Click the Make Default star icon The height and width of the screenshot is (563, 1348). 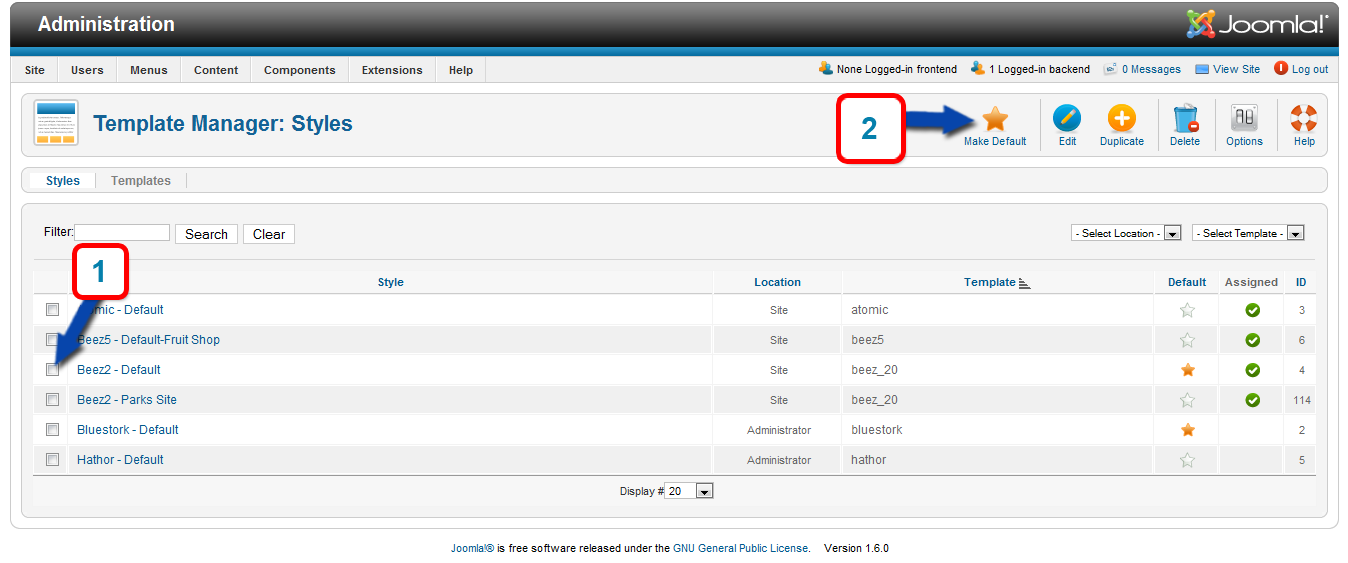[x=994, y=120]
